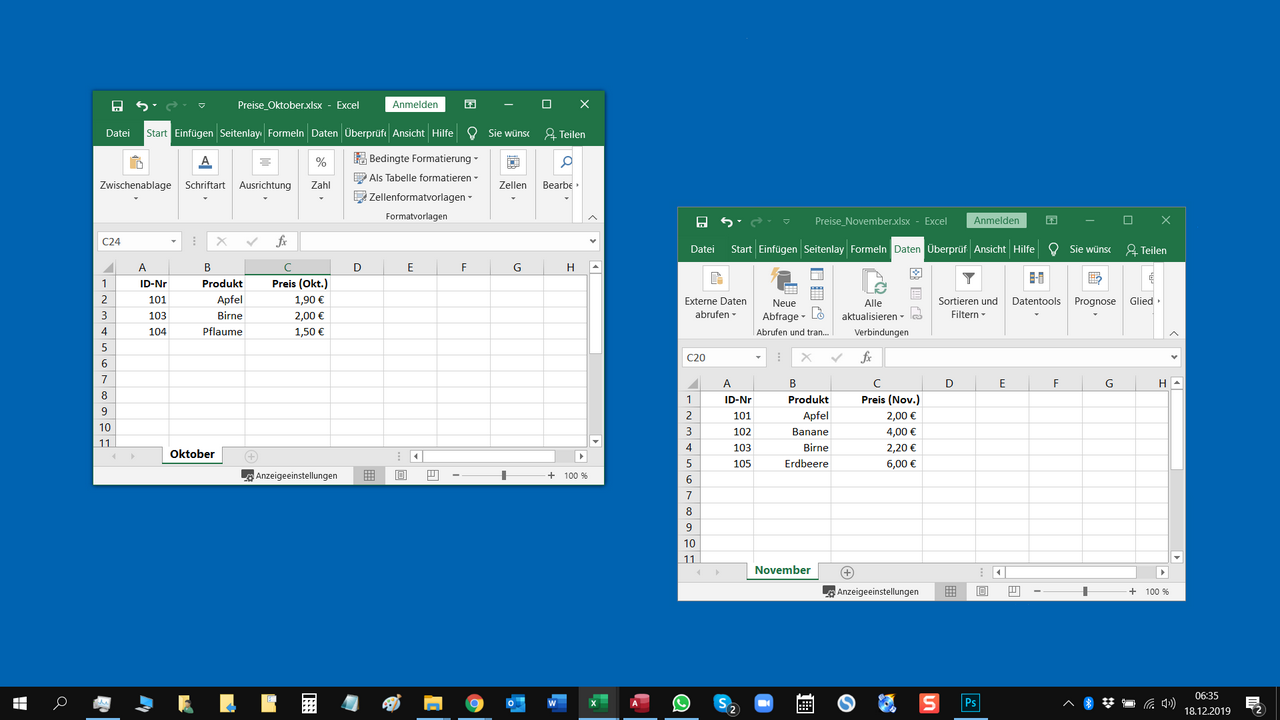Open Zellenformatvorlagen gallery
Screen dimensions: 1280x720
[x=413, y=197]
